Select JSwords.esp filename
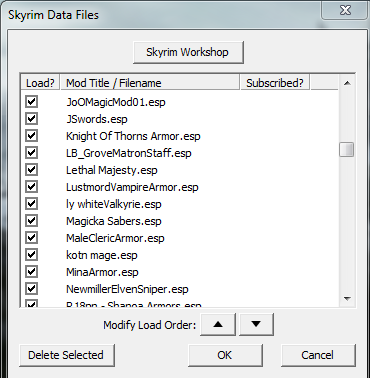This screenshot has width=370, height=378. click(97, 119)
